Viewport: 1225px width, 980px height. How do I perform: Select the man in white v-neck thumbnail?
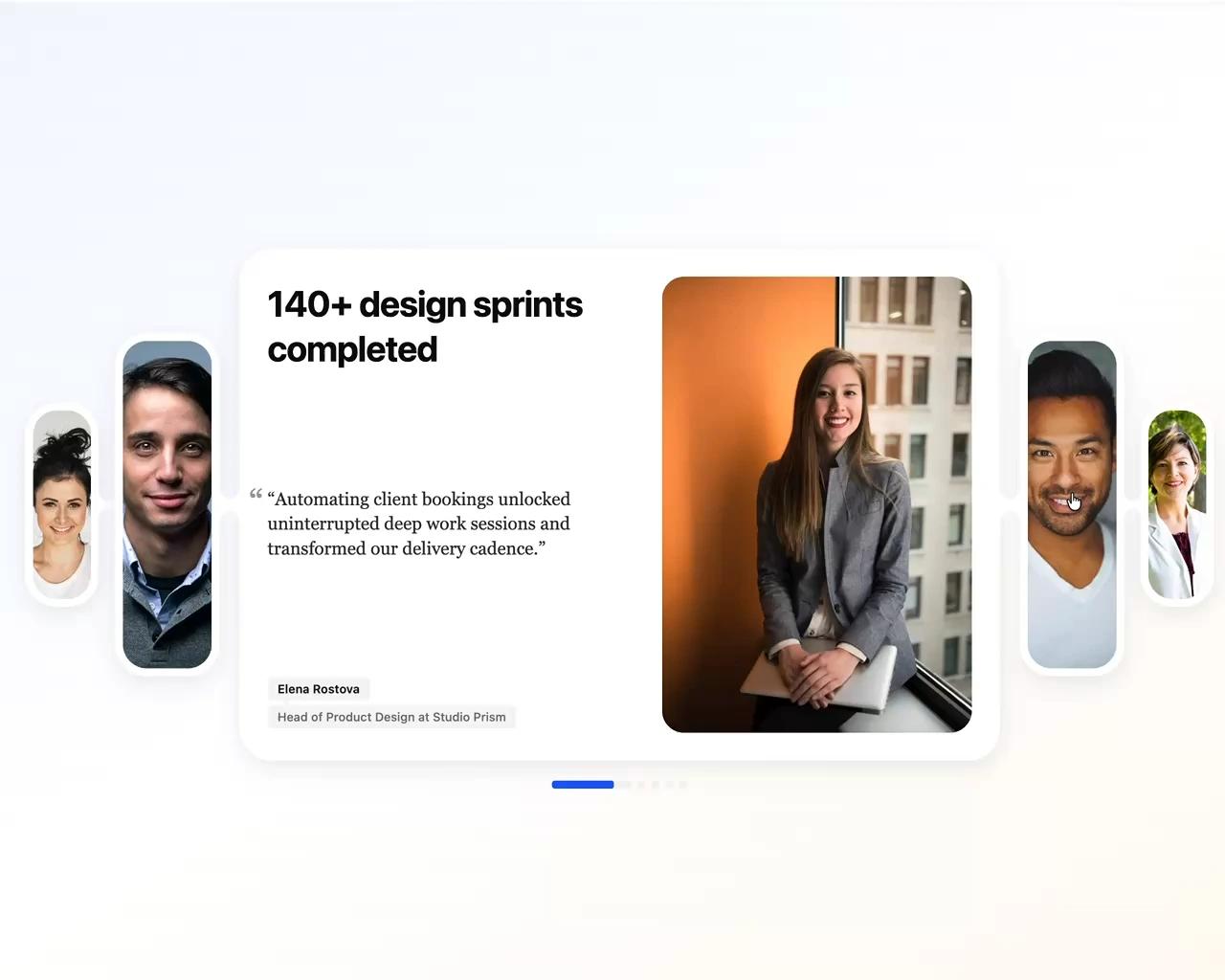coord(1072,504)
